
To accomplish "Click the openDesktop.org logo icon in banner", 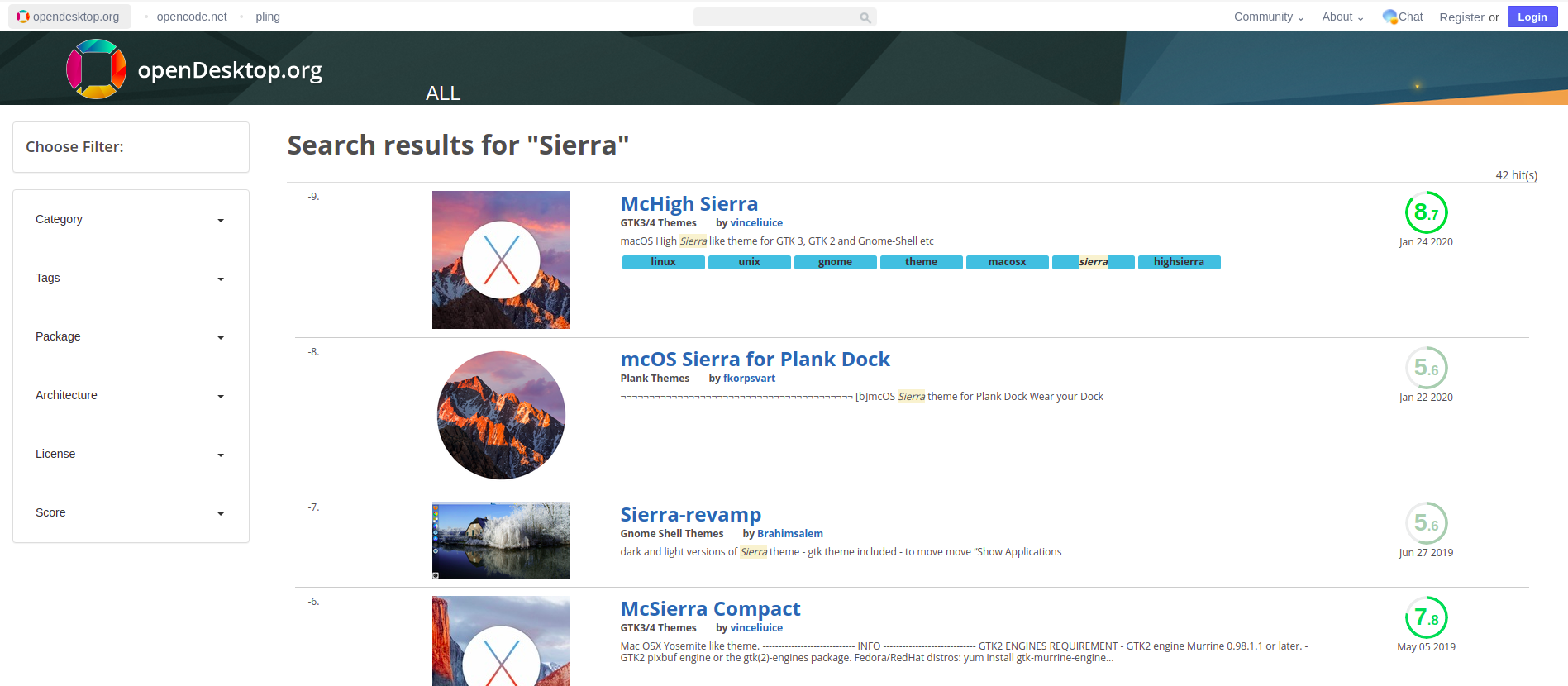I will (96, 69).
